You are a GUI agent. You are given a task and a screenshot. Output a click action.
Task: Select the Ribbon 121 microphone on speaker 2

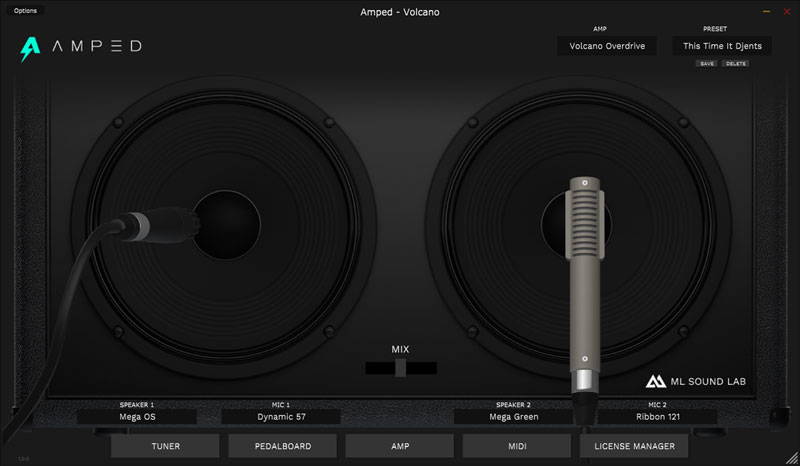coord(585,286)
